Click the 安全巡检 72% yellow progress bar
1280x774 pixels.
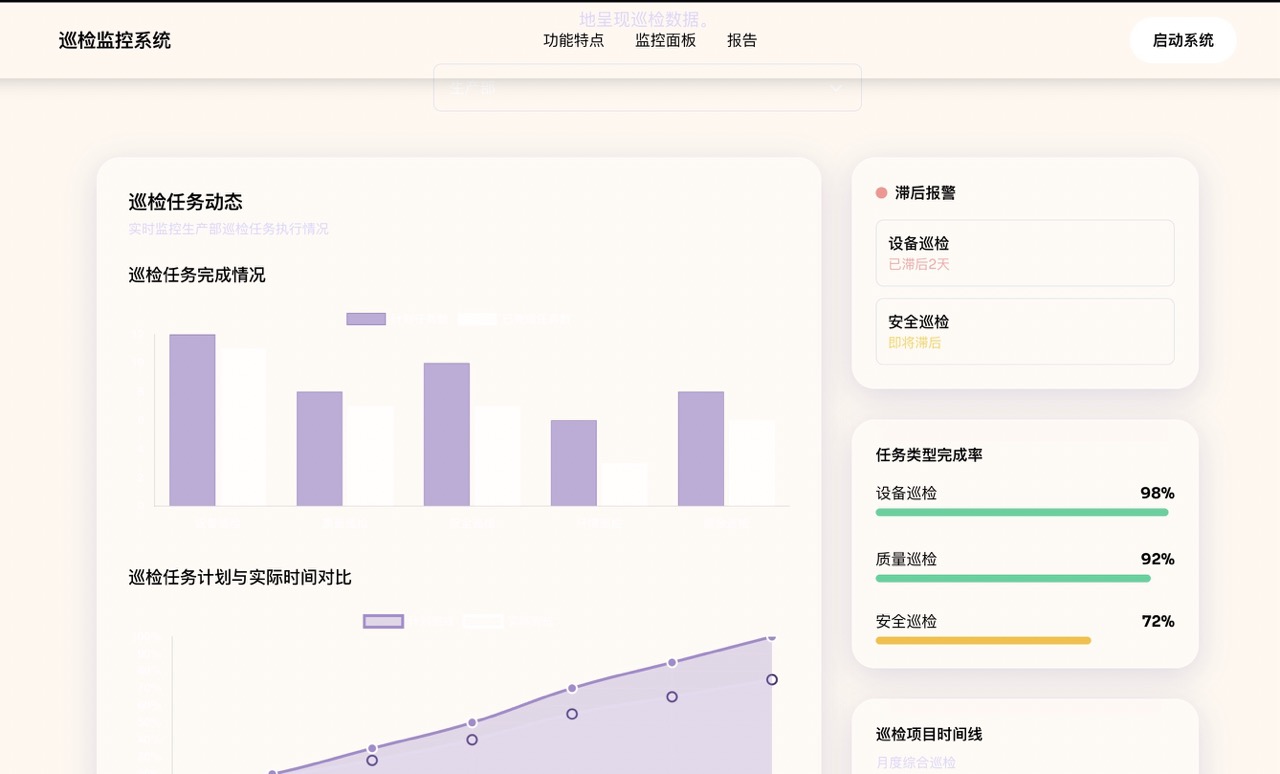click(x=983, y=640)
